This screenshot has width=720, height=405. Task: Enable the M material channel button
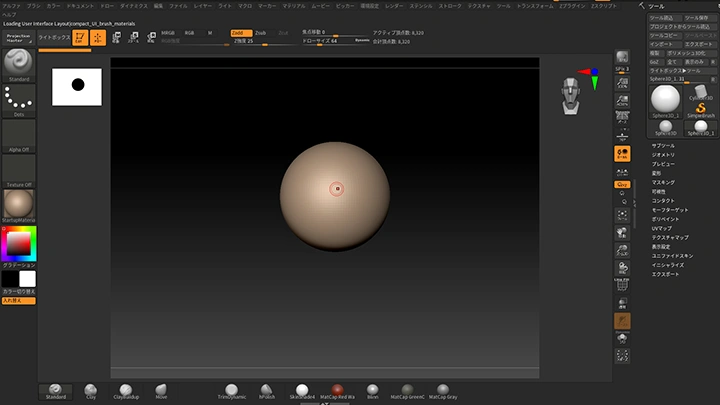click(x=210, y=33)
